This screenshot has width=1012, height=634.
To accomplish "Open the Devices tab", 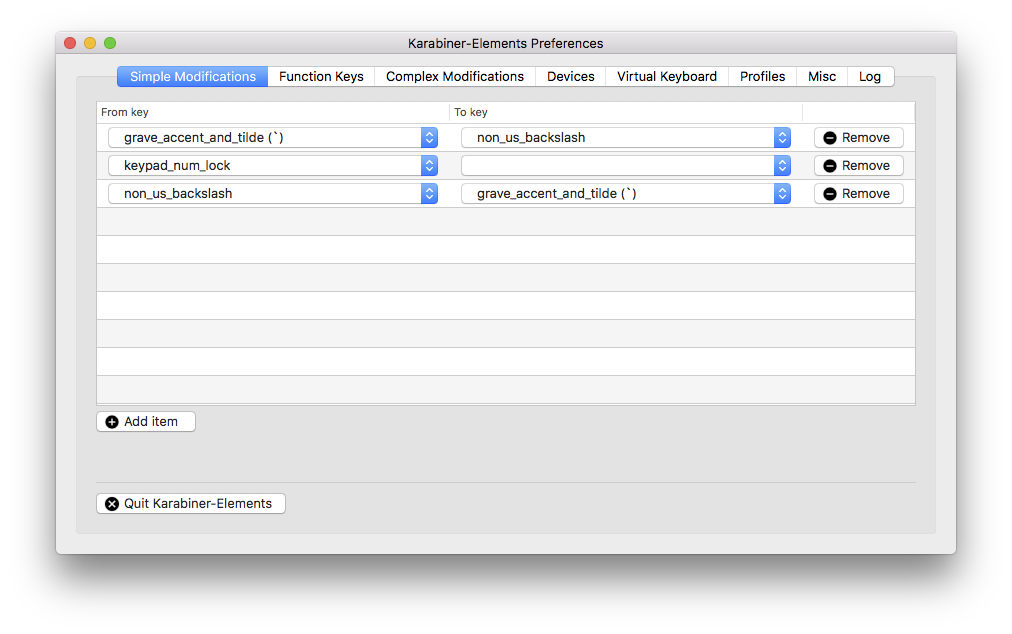I will coord(570,76).
